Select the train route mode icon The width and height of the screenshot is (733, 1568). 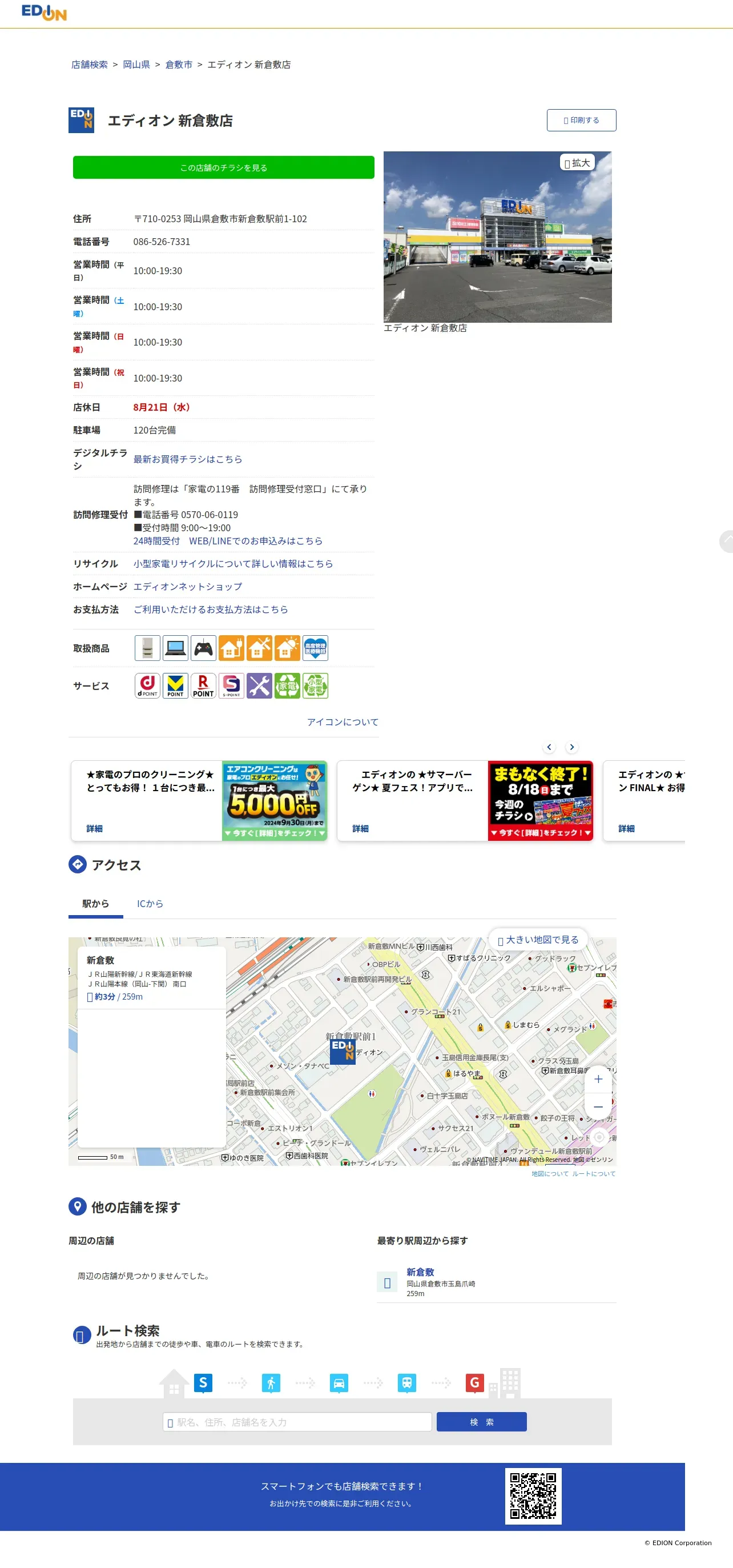click(x=407, y=1383)
